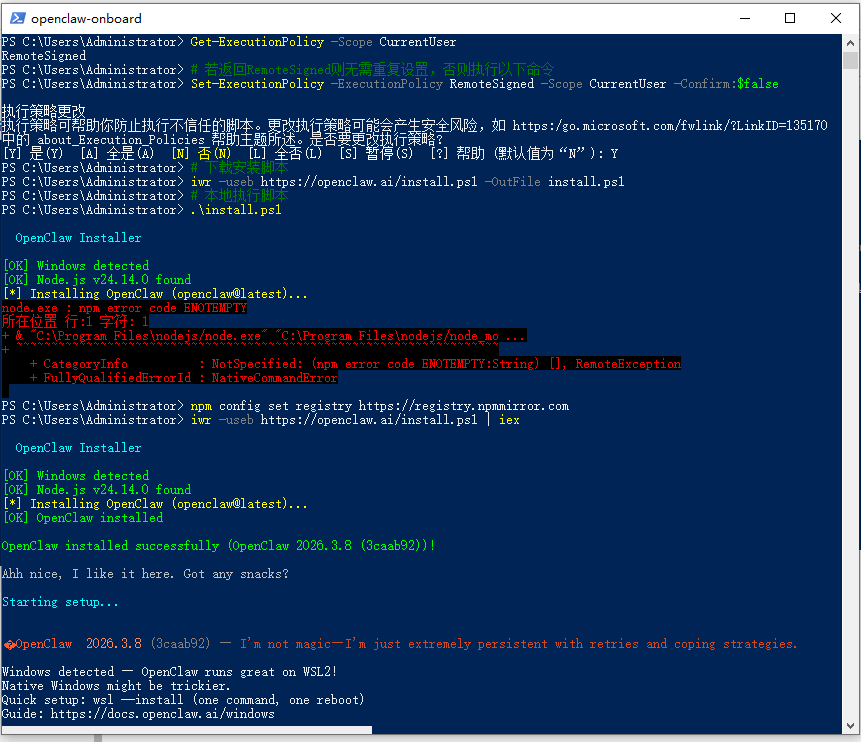The height and width of the screenshot is (742, 861).
Task: Click the 'RemoteSigned' output line
Action: (44, 56)
